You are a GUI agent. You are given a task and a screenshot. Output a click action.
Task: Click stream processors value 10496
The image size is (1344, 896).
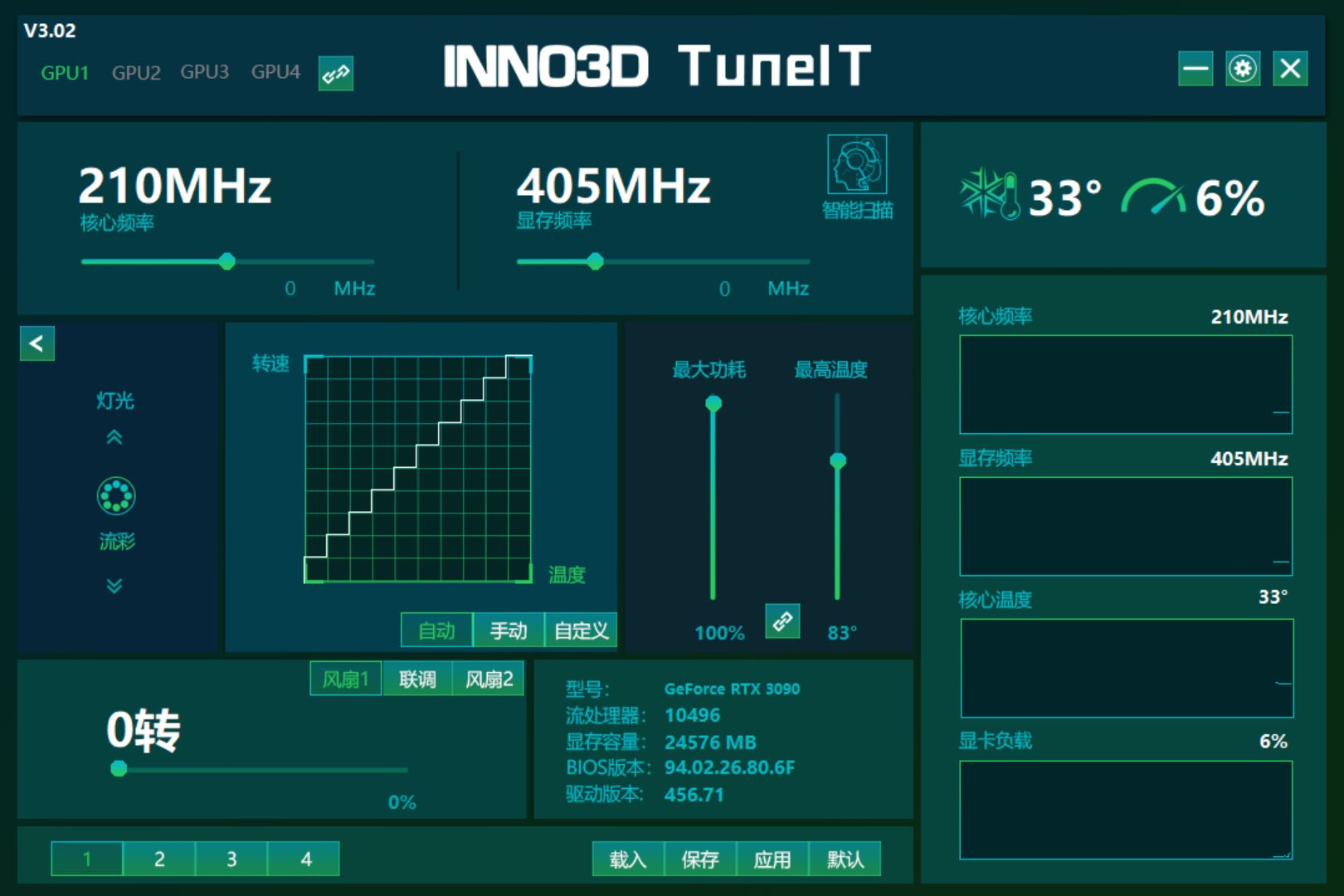(692, 715)
